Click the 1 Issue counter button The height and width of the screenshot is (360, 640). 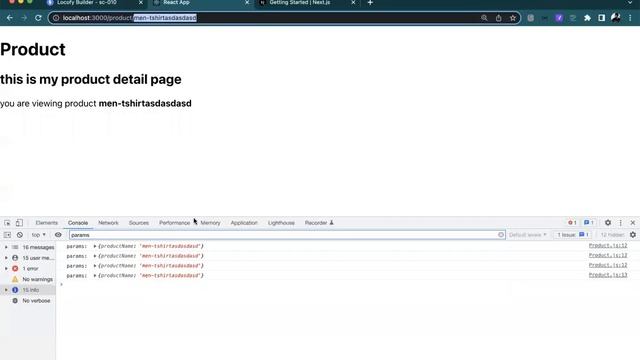click(573, 235)
